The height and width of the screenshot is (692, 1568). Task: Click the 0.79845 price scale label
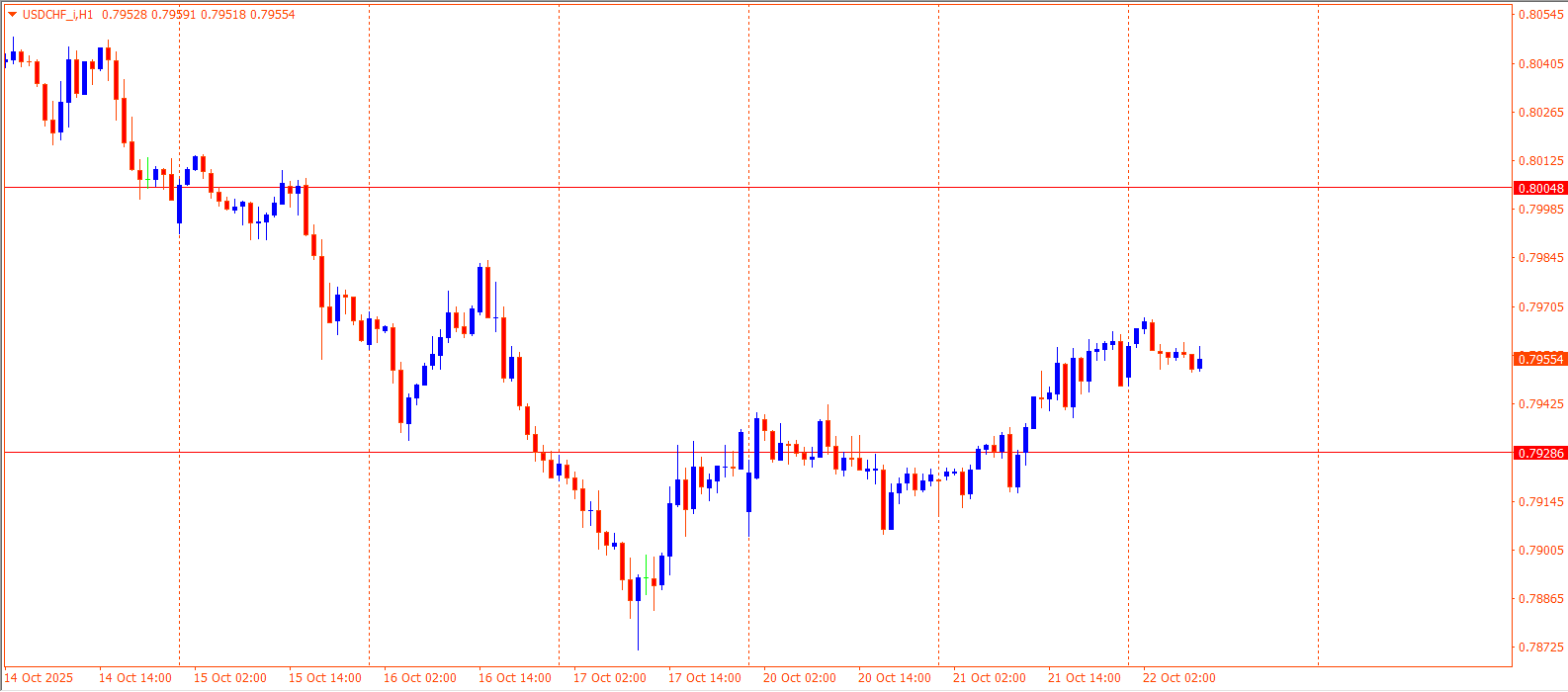(x=1540, y=258)
